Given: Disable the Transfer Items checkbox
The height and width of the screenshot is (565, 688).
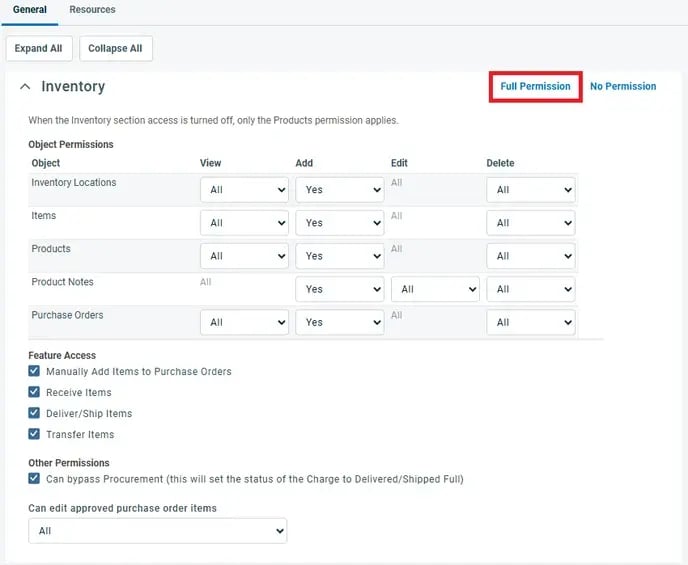Looking at the screenshot, I should click(x=35, y=434).
